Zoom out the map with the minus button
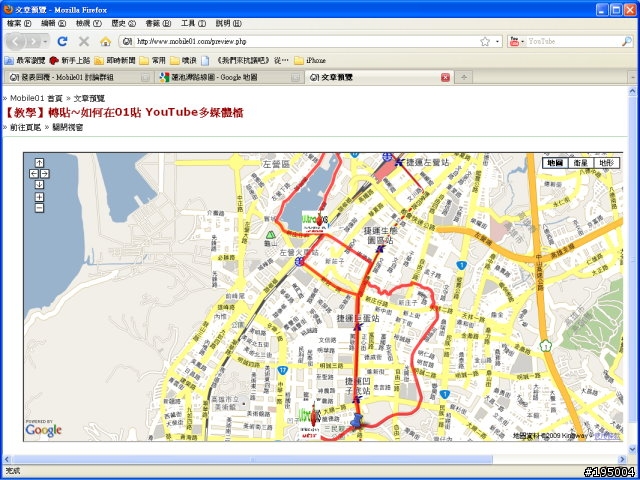The width and height of the screenshot is (640, 480). click(39, 209)
